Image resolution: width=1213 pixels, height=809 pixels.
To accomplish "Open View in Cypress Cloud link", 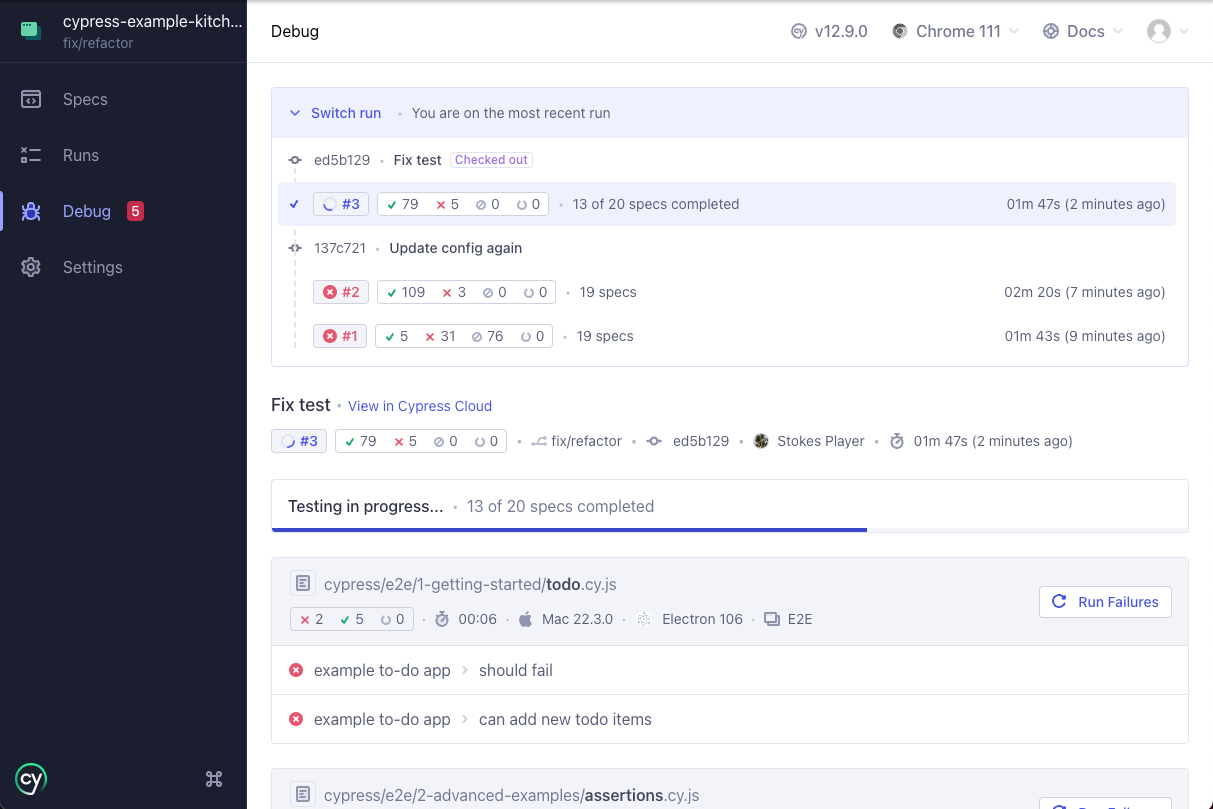I will (x=420, y=406).
